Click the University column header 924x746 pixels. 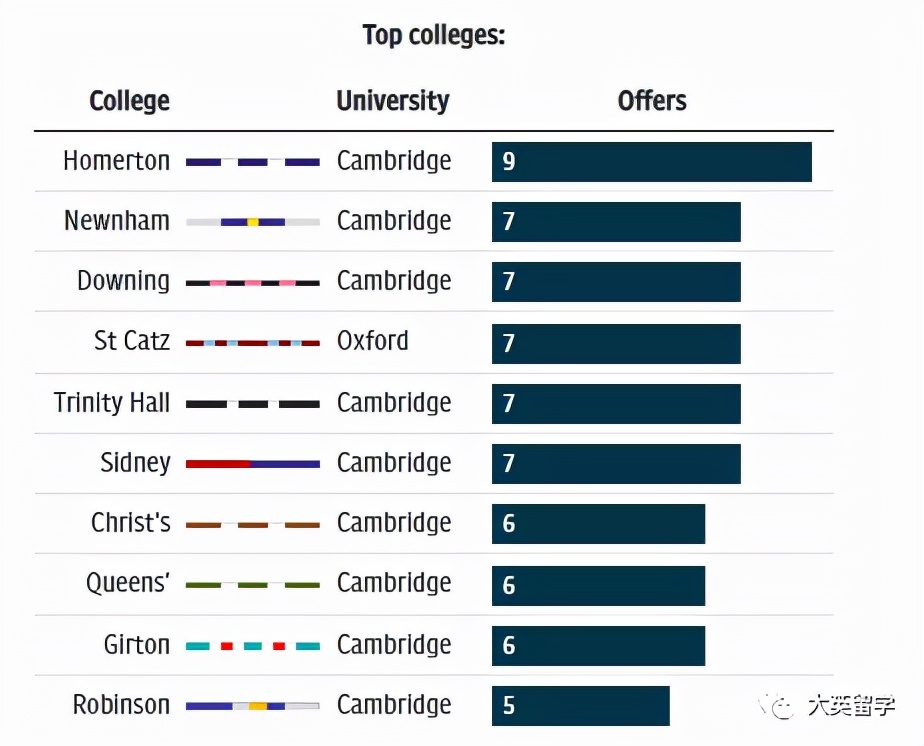(393, 101)
